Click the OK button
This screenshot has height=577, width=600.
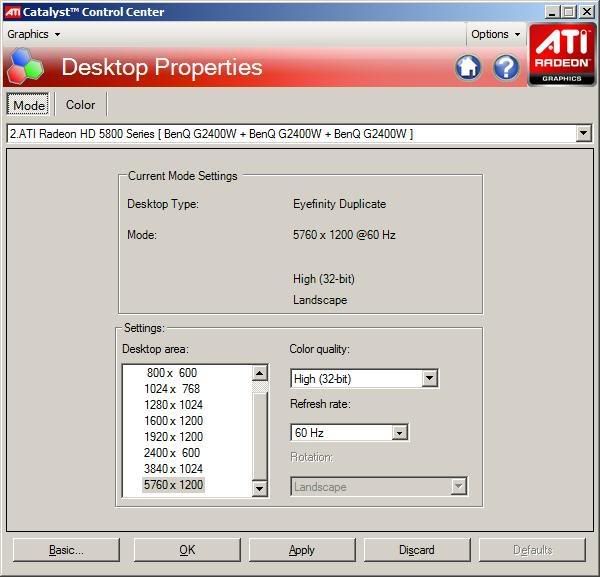187,550
